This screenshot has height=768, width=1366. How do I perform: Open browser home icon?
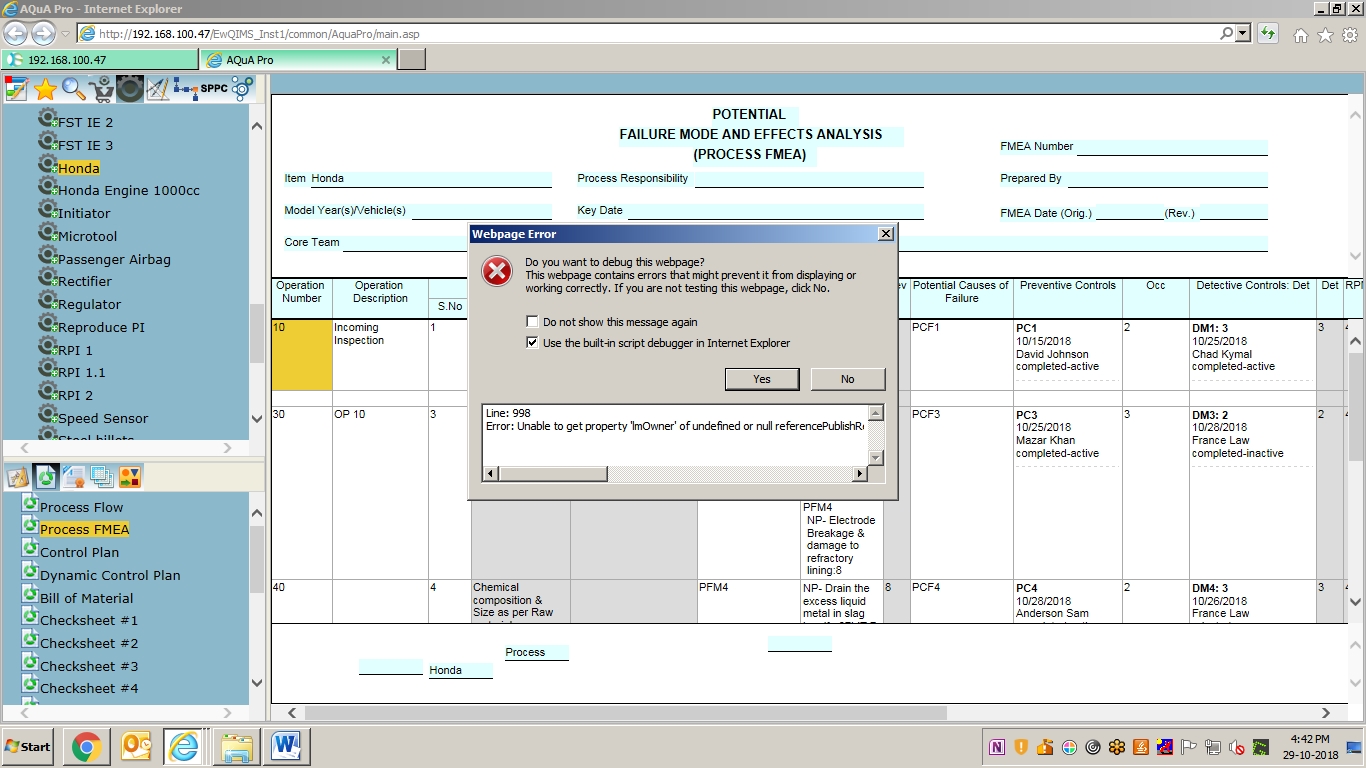point(1301,35)
